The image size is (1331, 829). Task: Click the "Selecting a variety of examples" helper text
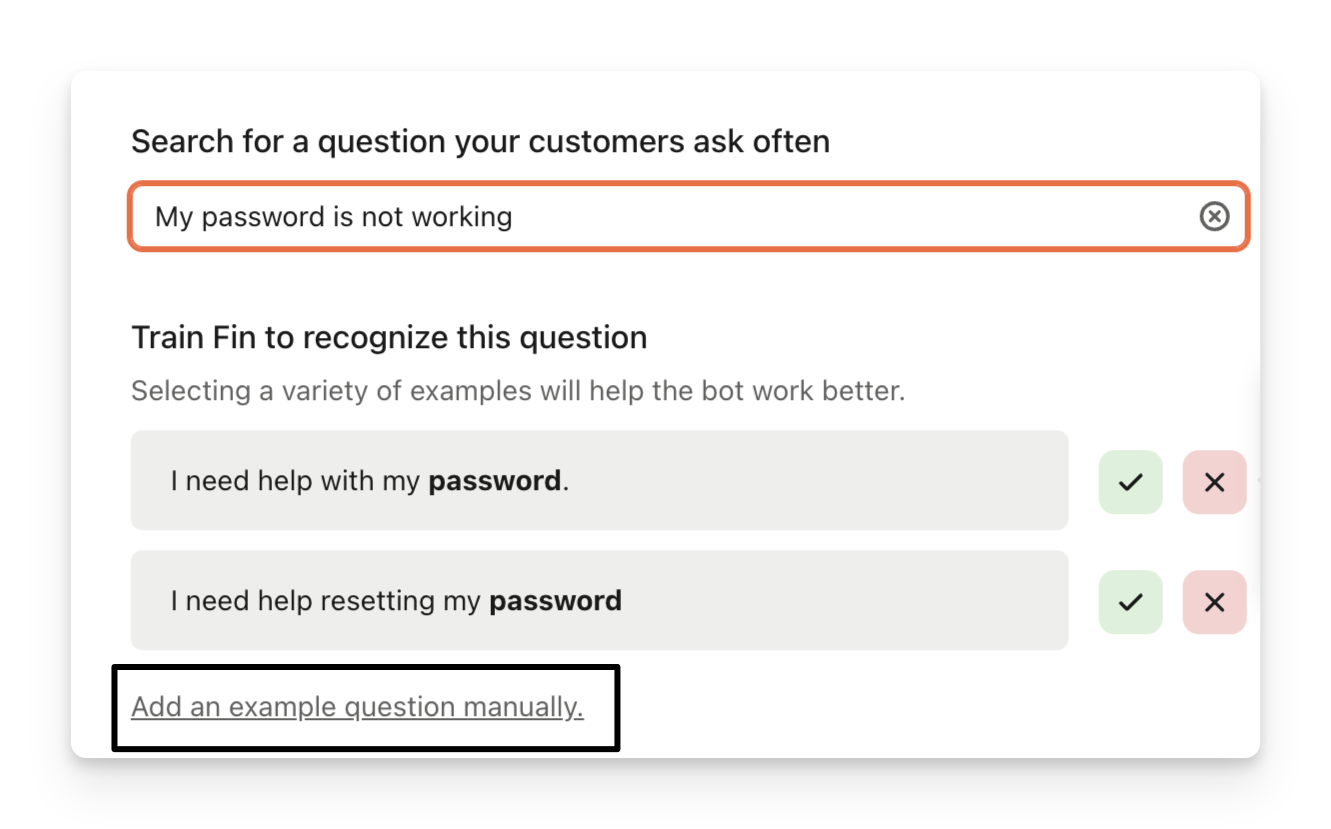(517, 390)
